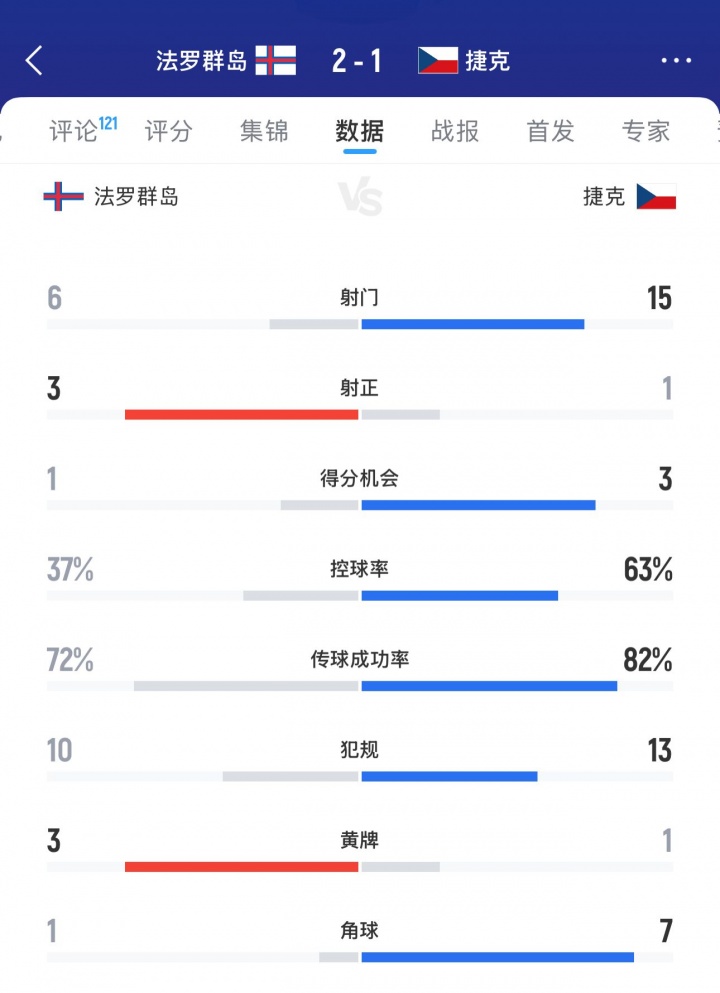Viewport: 720px width, 993px height.
Task: Tap the Czech flag in header
Action: 438,60
